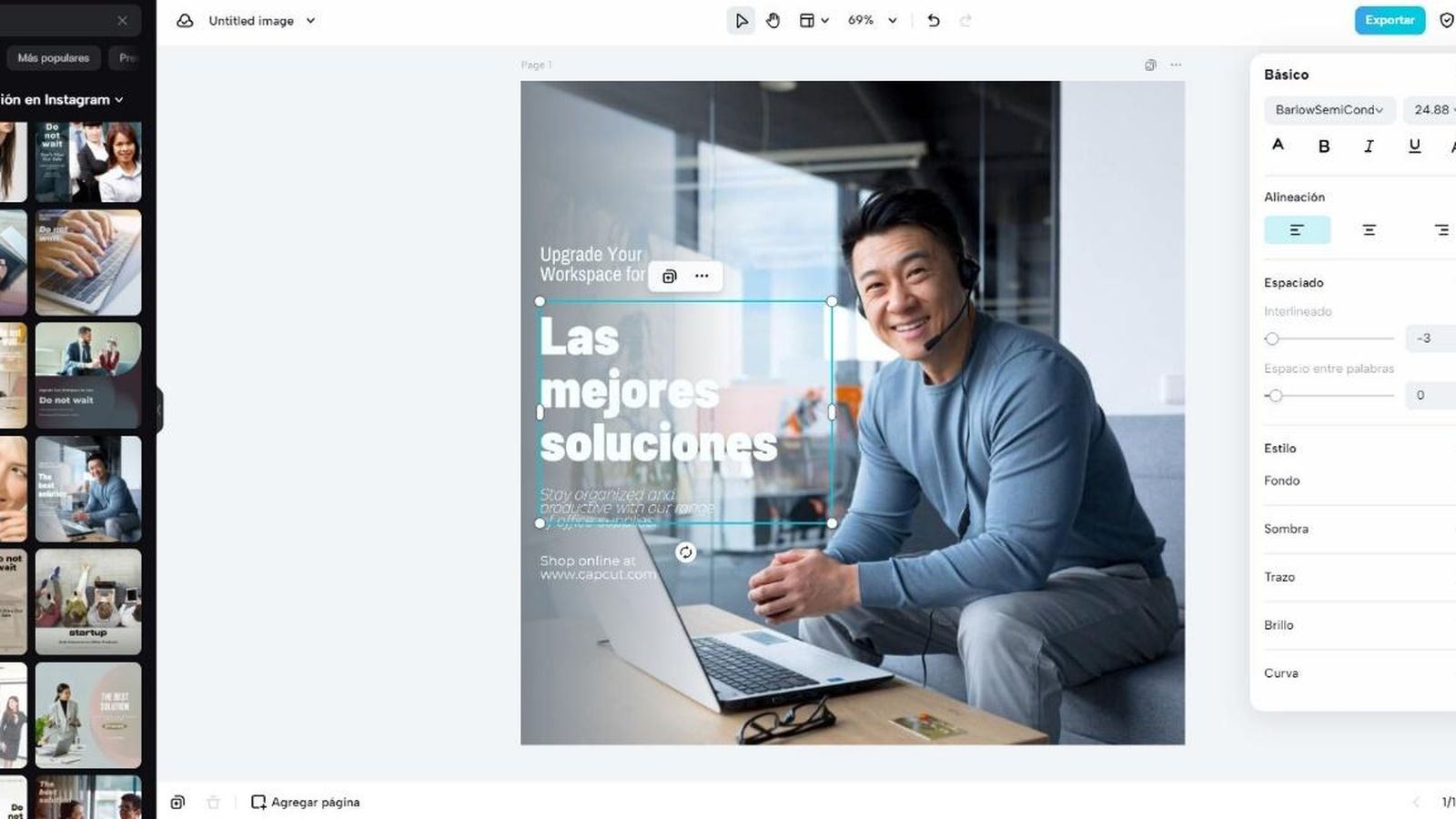Click the cloud save icon
This screenshot has height=819, width=1456.
tap(185, 20)
